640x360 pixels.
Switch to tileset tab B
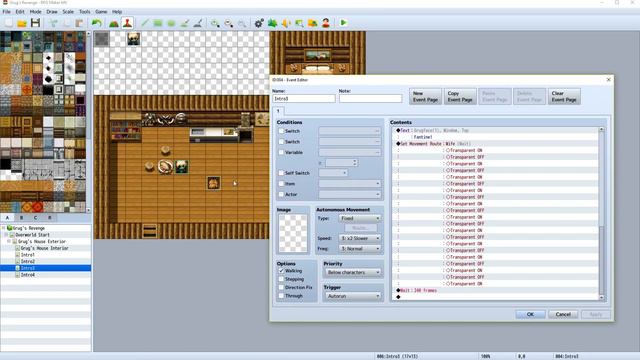tap(21, 218)
